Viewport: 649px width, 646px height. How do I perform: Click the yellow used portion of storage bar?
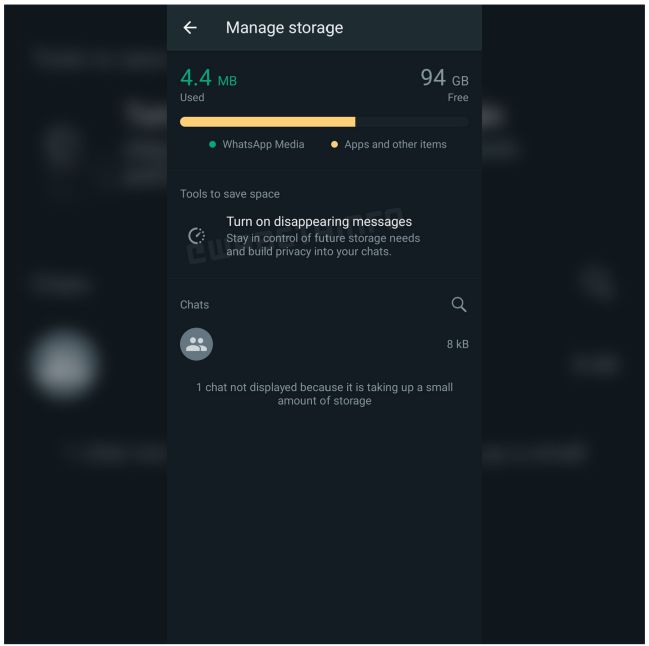267,122
